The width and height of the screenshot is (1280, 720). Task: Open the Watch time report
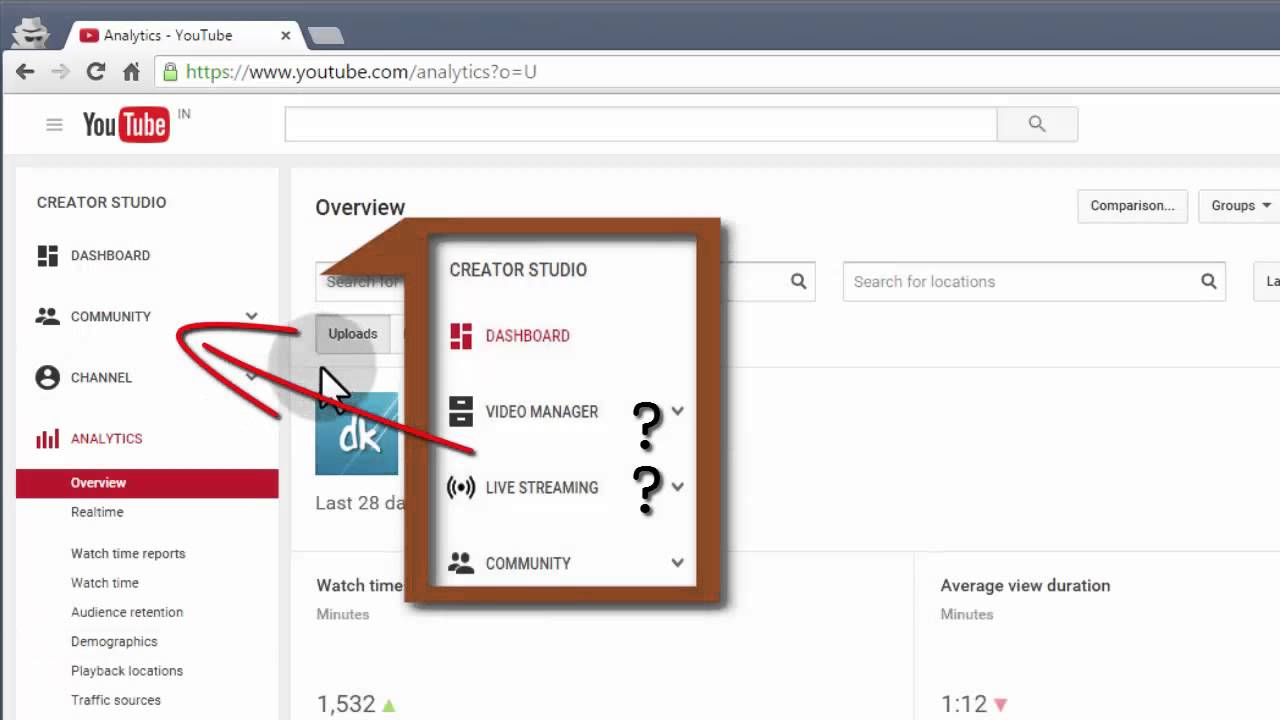coord(105,583)
